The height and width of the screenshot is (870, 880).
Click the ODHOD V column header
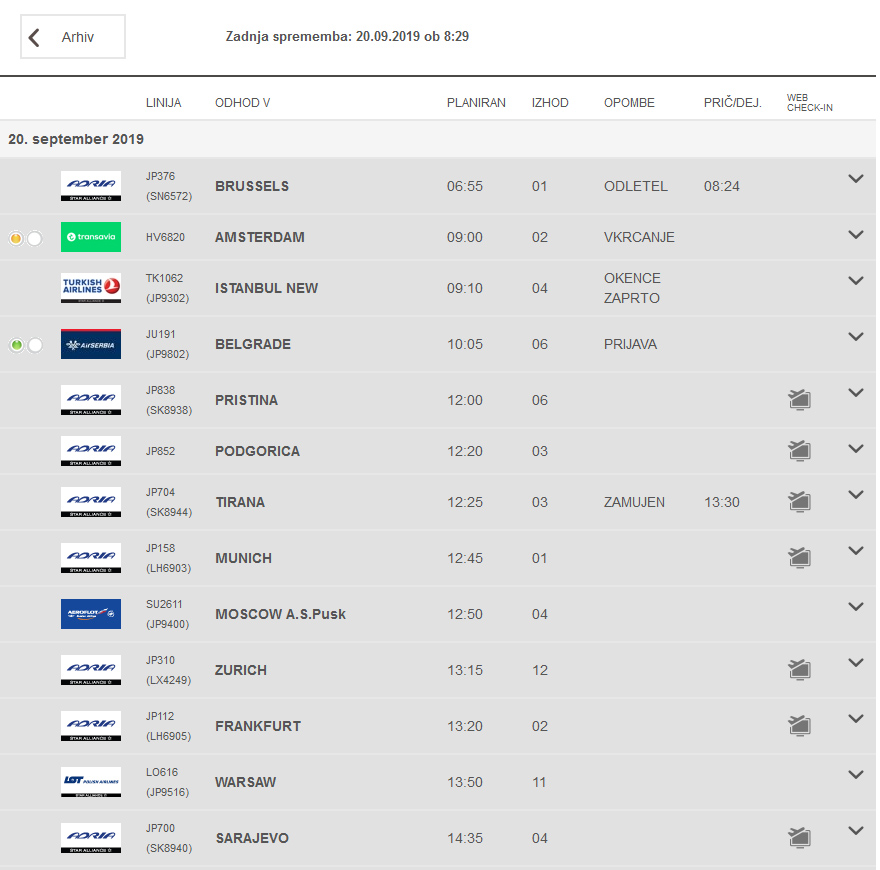click(242, 103)
